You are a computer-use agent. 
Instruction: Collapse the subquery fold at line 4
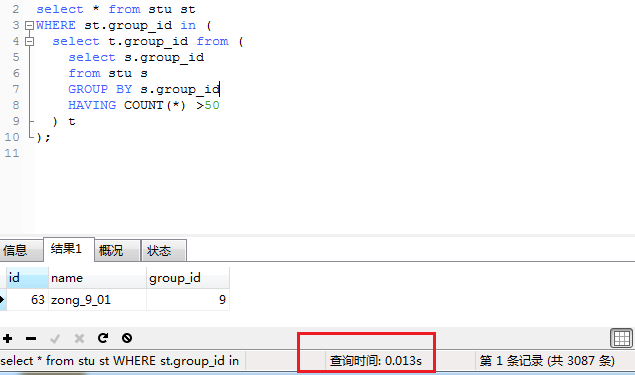[x=29, y=41]
